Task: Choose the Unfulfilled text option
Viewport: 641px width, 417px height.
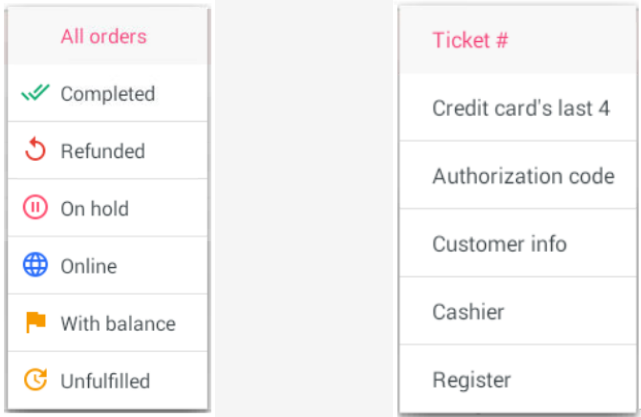Action: coord(105,380)
